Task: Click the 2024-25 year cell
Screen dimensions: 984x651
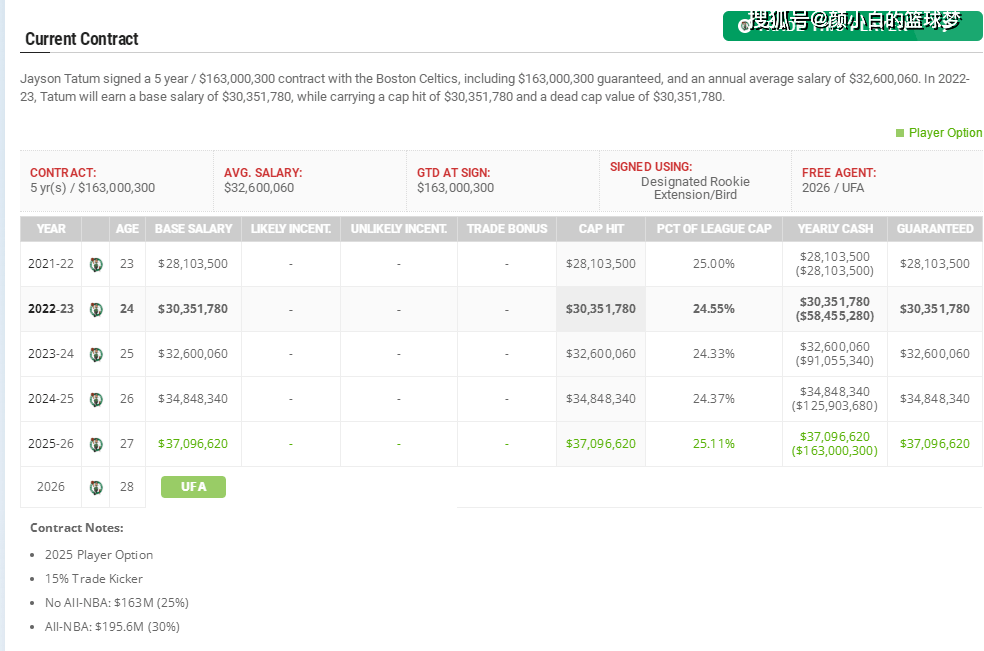Action: click(x=51, y=399)
